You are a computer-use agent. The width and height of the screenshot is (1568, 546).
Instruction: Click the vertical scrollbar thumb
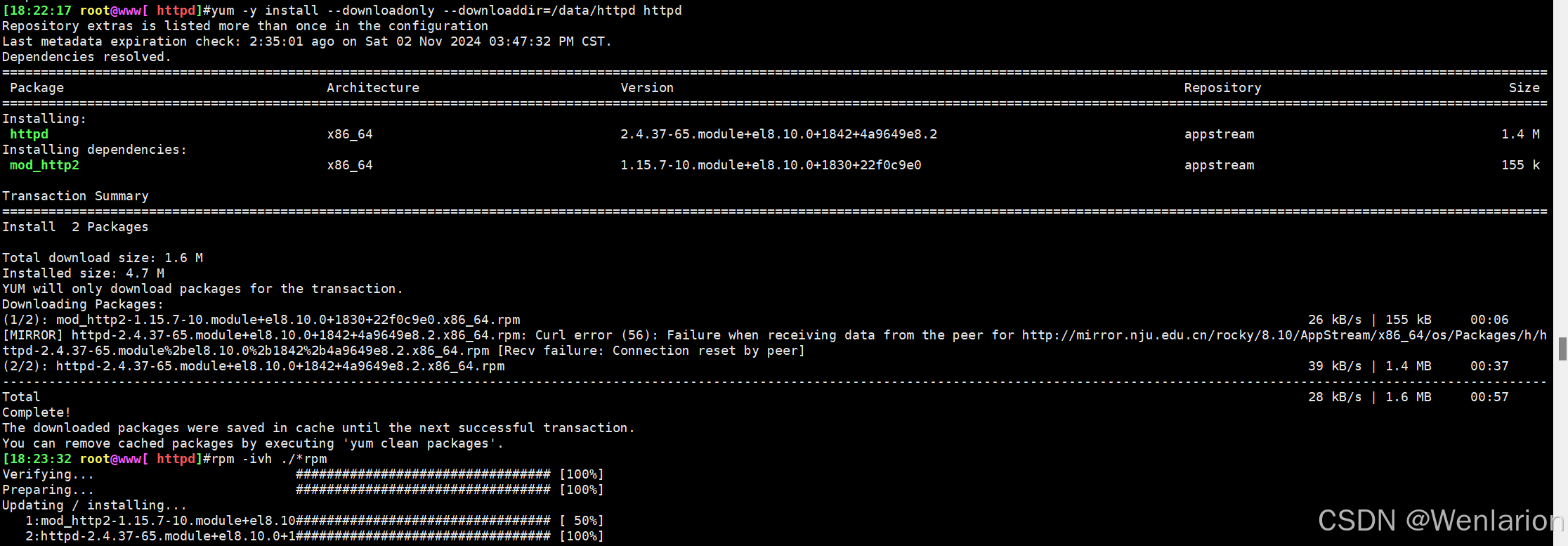[x=1562, y=349]
